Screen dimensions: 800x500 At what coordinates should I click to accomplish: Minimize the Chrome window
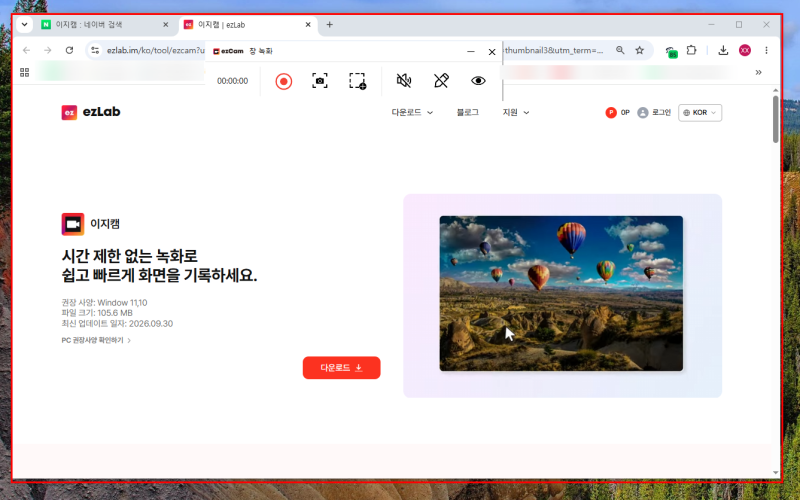(x=711, y=24)
